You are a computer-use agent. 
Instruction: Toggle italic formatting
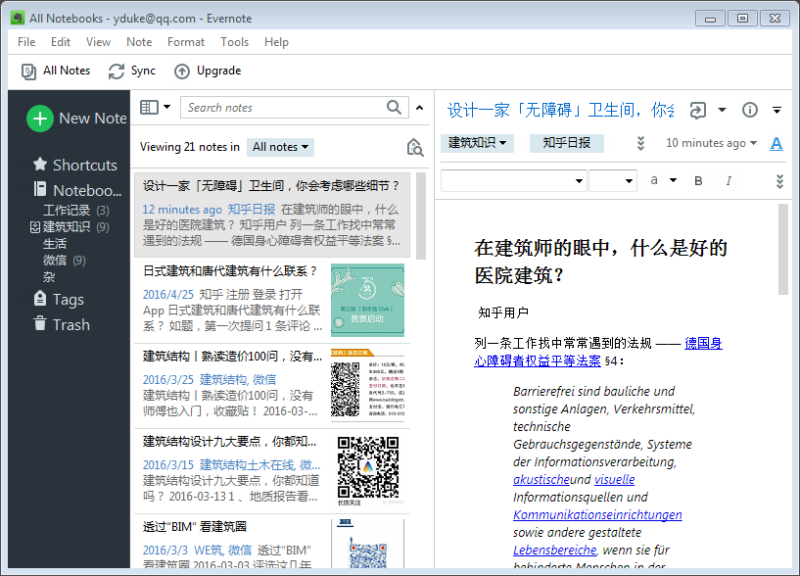[x=728, y=181]
